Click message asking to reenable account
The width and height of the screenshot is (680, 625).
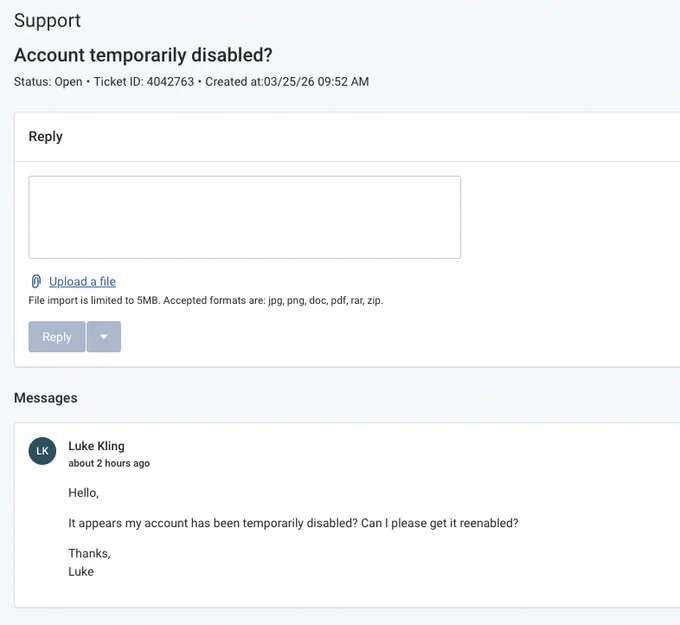293,523
